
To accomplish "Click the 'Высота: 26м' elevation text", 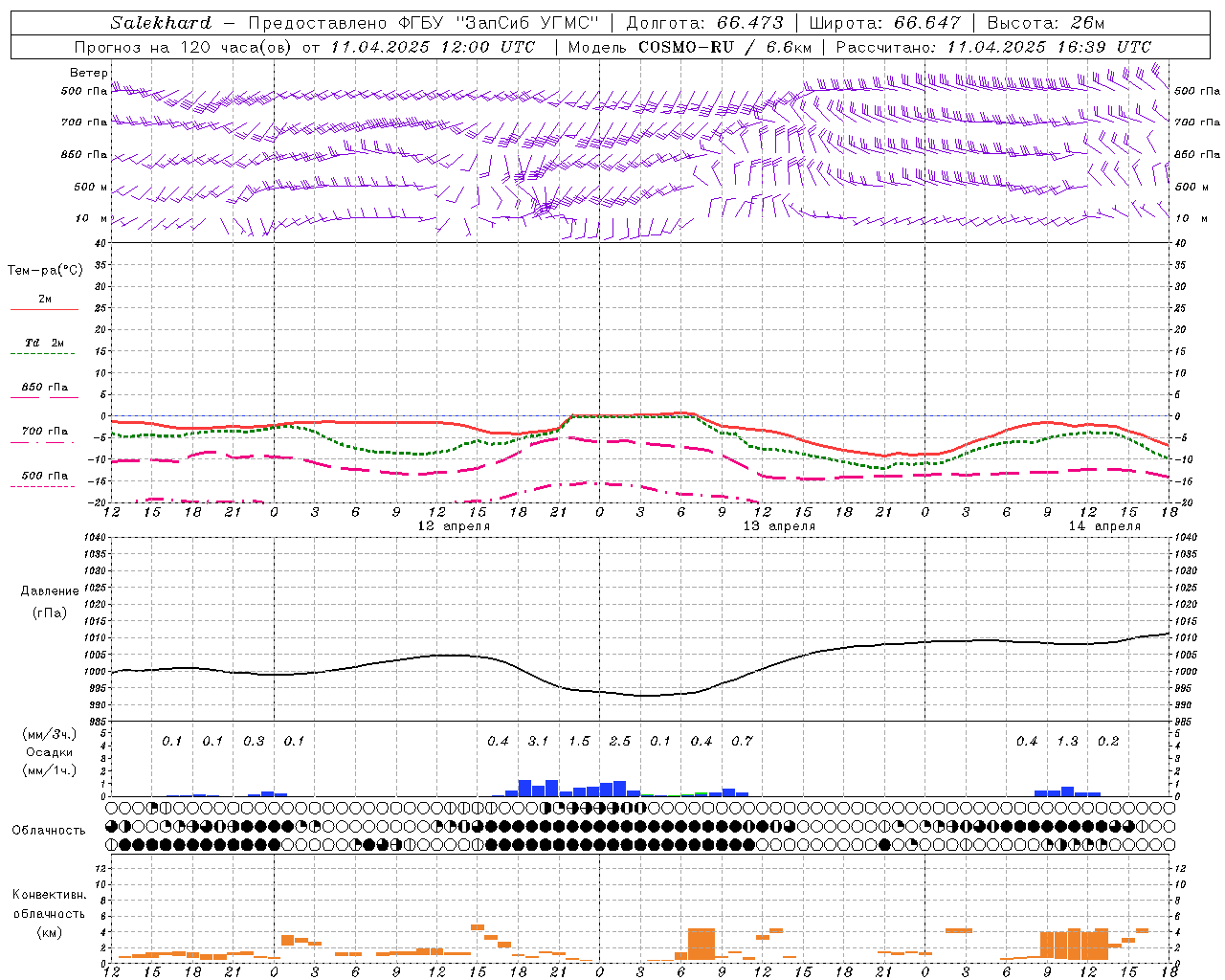I will 1045,23.
